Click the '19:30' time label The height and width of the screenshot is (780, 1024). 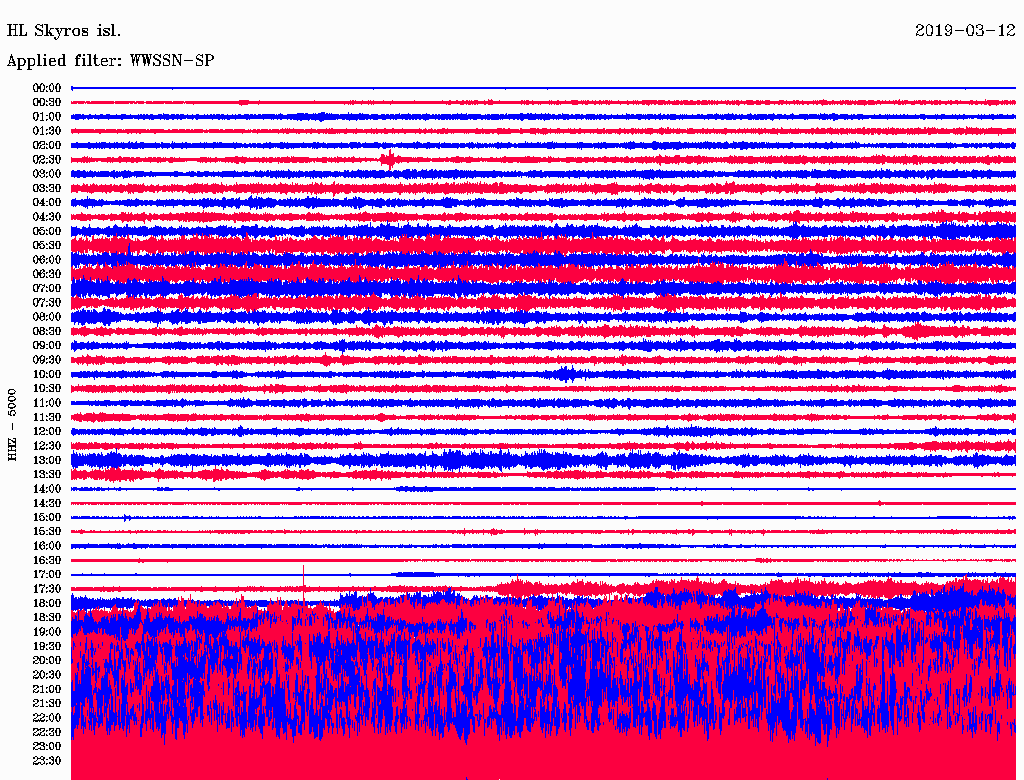(x=47, y=646)
